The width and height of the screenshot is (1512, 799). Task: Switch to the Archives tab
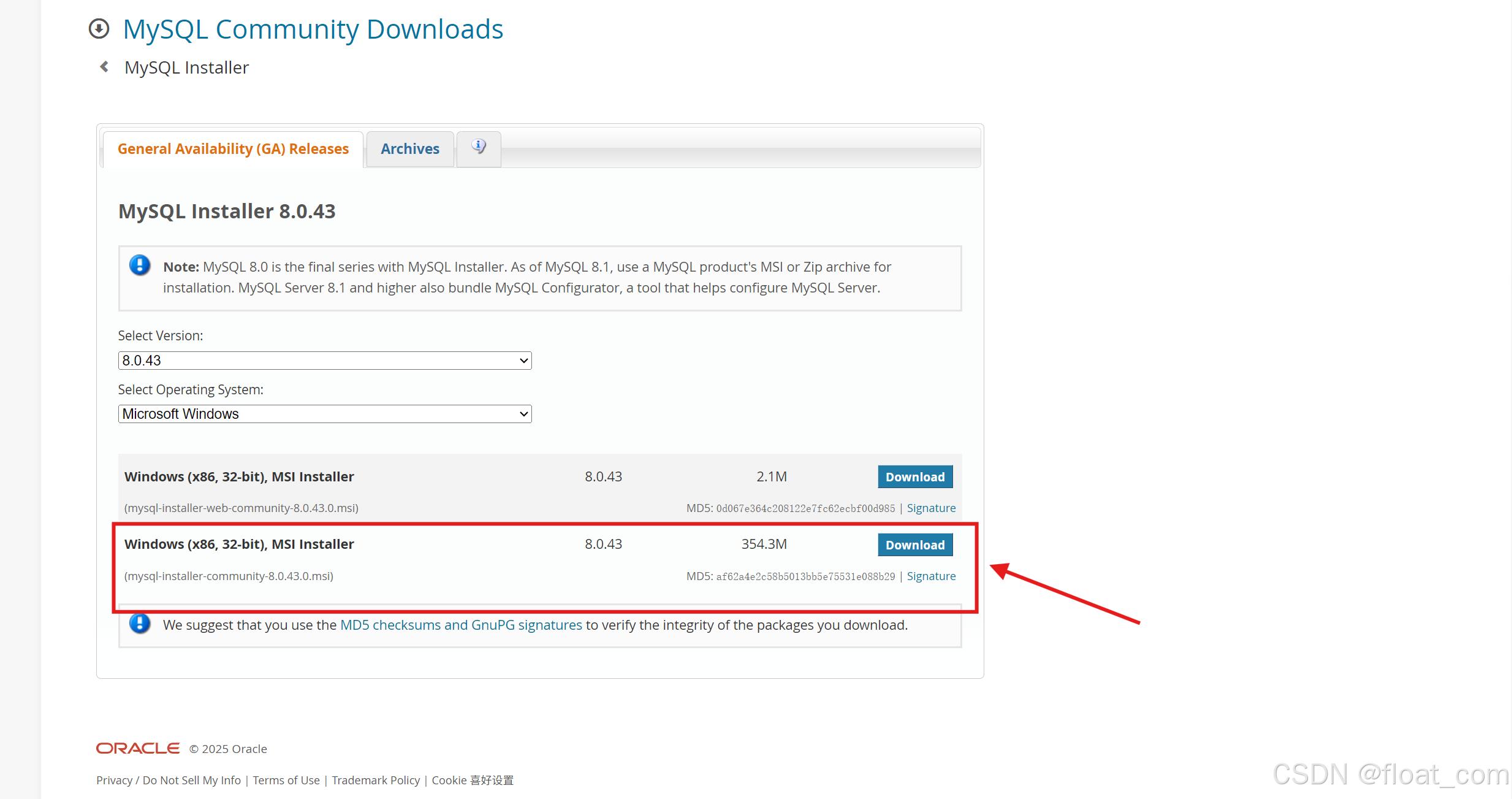410,149
